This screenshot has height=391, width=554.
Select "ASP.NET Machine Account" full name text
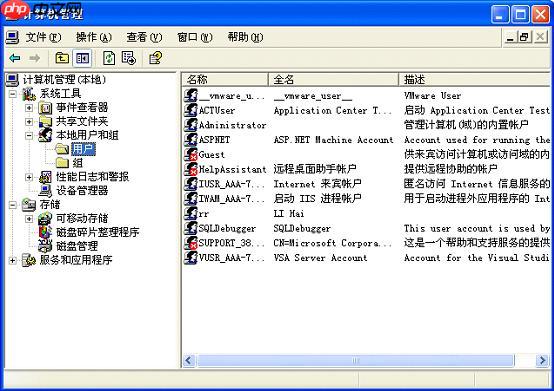(x=333, y=140)
